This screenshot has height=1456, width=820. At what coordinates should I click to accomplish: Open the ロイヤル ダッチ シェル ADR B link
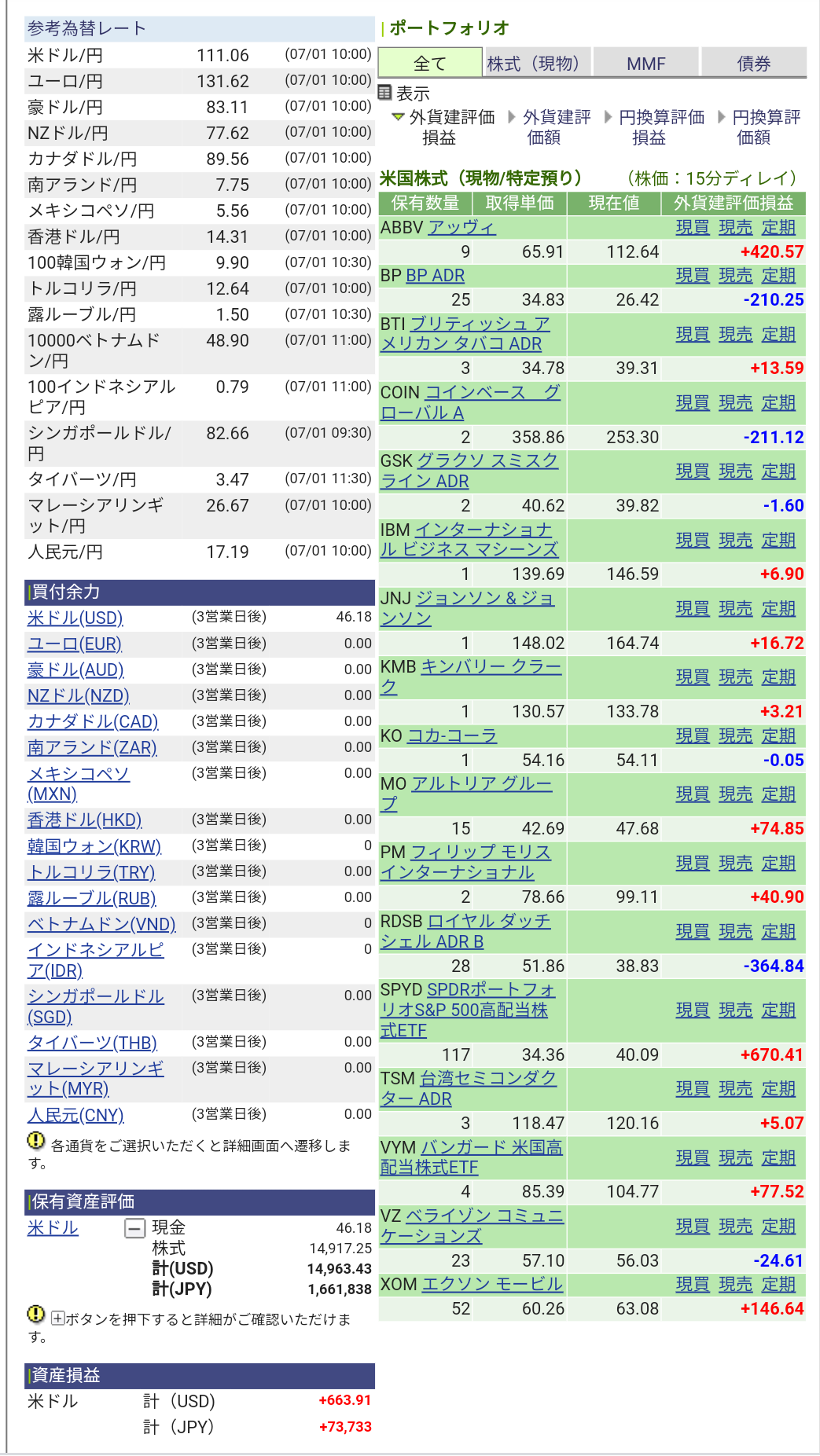(x=465, y=932)
